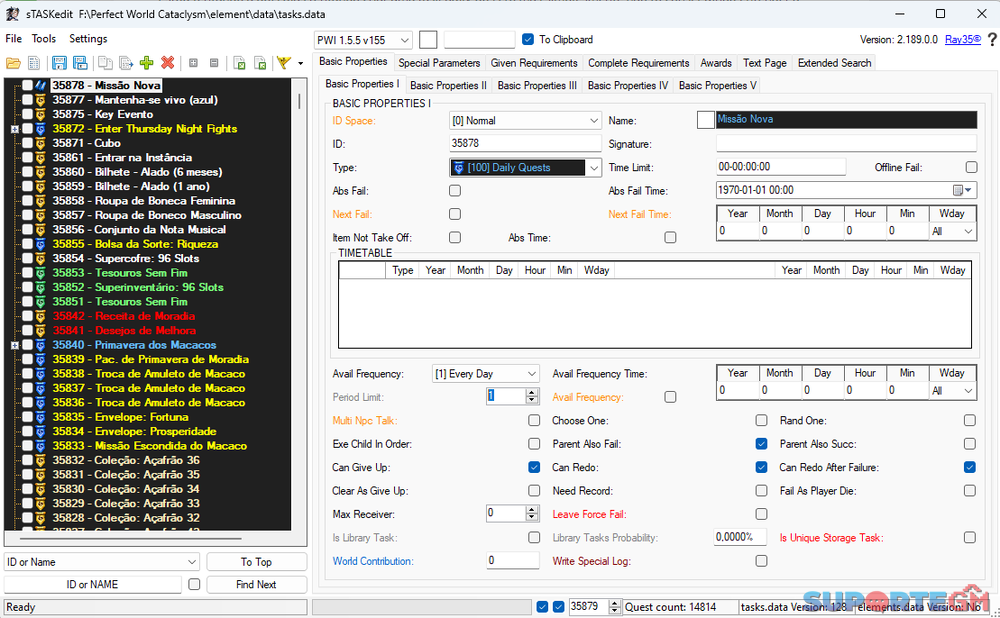Expand the 35840 Primavera dos Macacos tree node
Image resolution: width=1000 pixels, height=618 pixels.
pos(14,345)
